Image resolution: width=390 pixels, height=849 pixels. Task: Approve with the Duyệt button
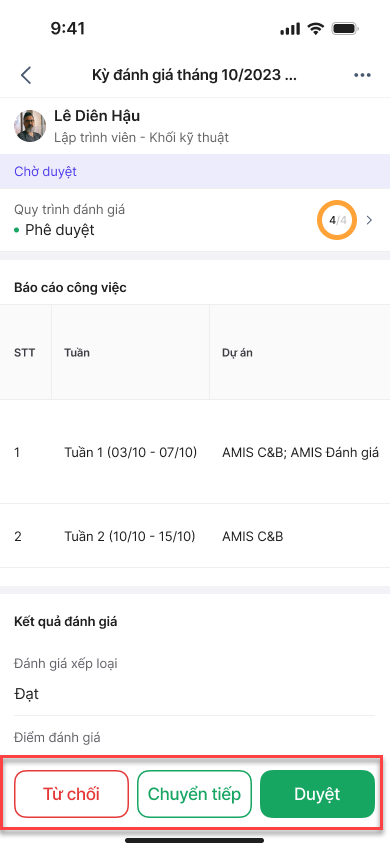coord(317,794)
